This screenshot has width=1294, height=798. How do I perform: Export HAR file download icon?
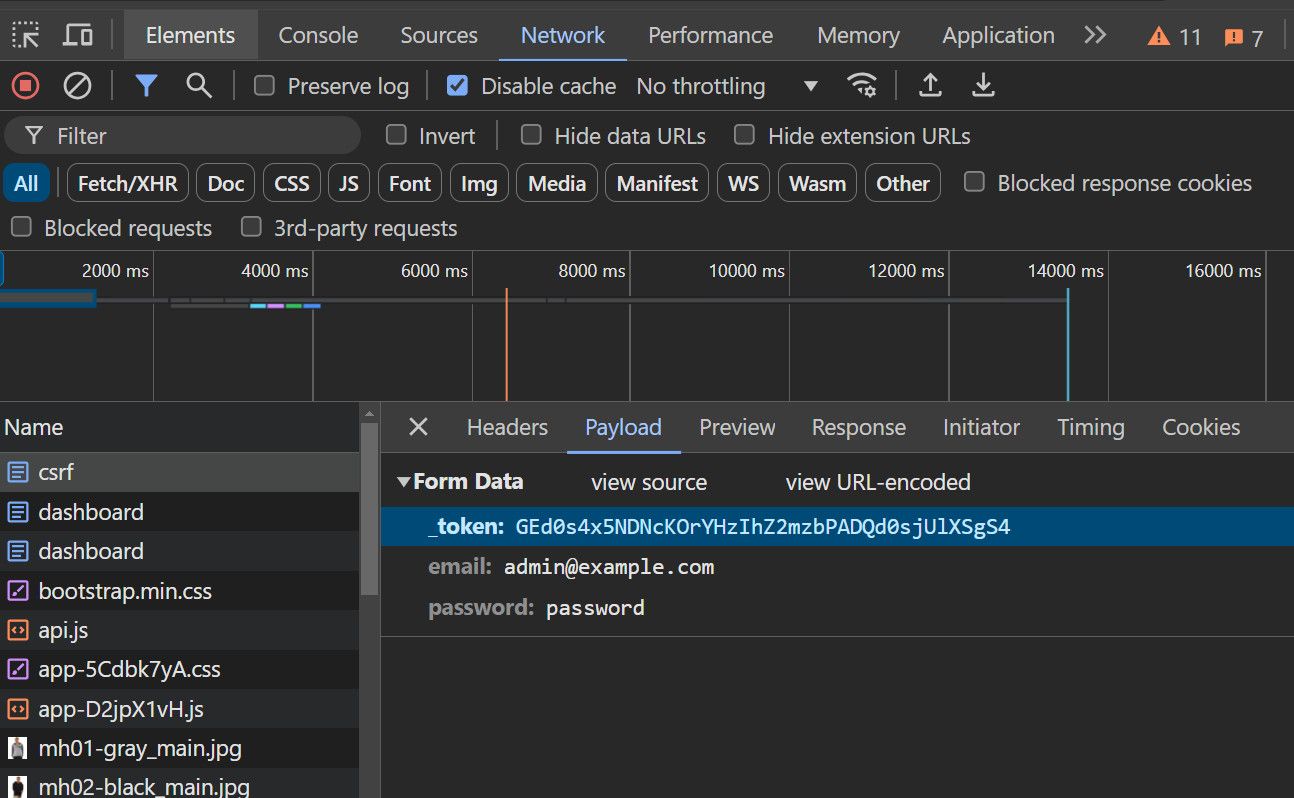coord(984,86)
